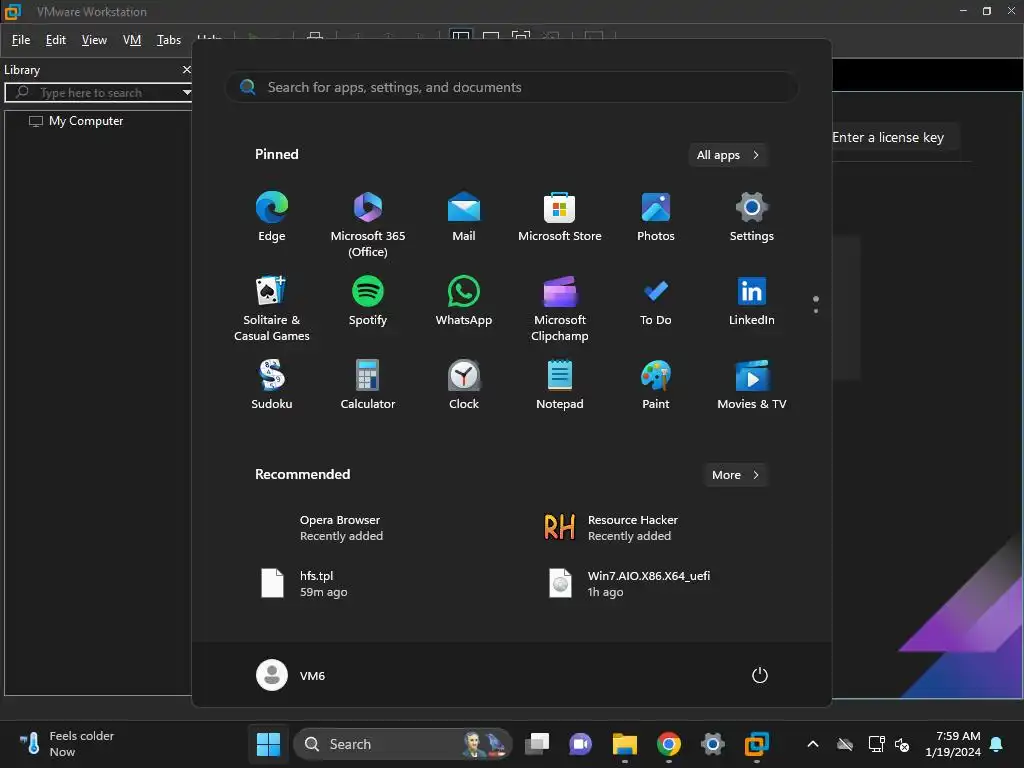Open the 7:59 AM clock and date
The image size is (1024, 768).
click(953, 744)
